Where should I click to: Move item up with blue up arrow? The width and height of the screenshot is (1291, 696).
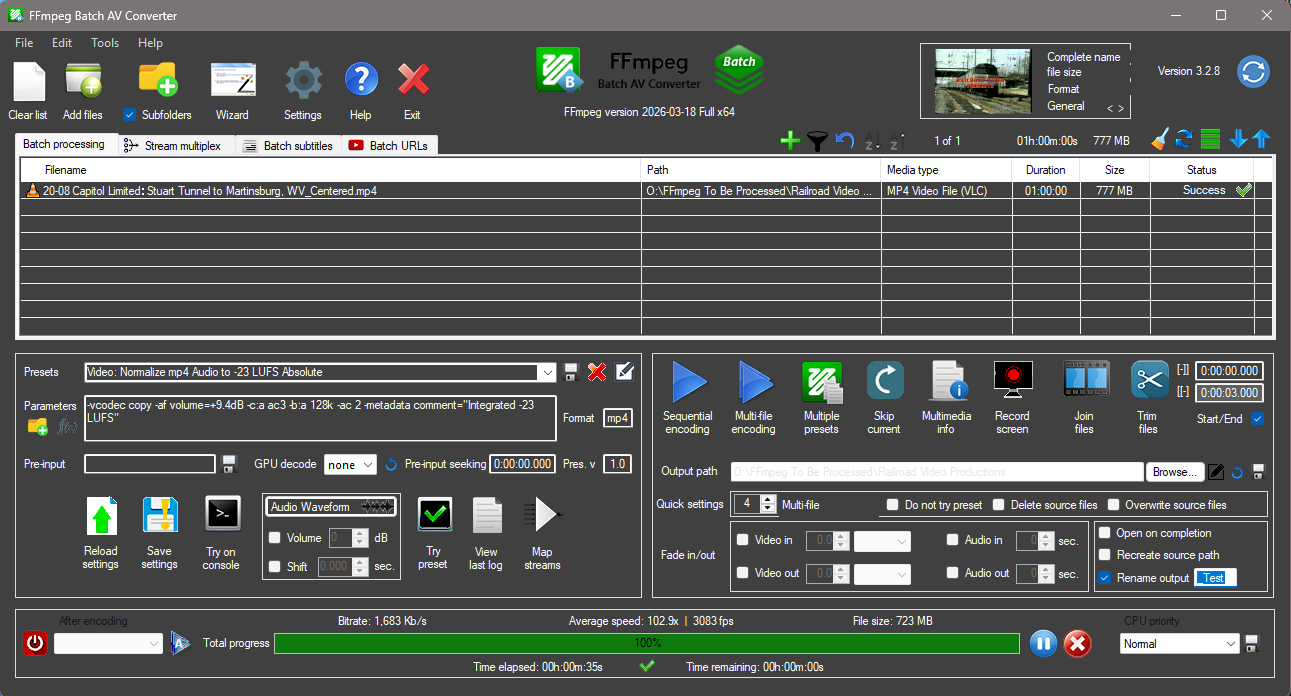pos(1261,140)
